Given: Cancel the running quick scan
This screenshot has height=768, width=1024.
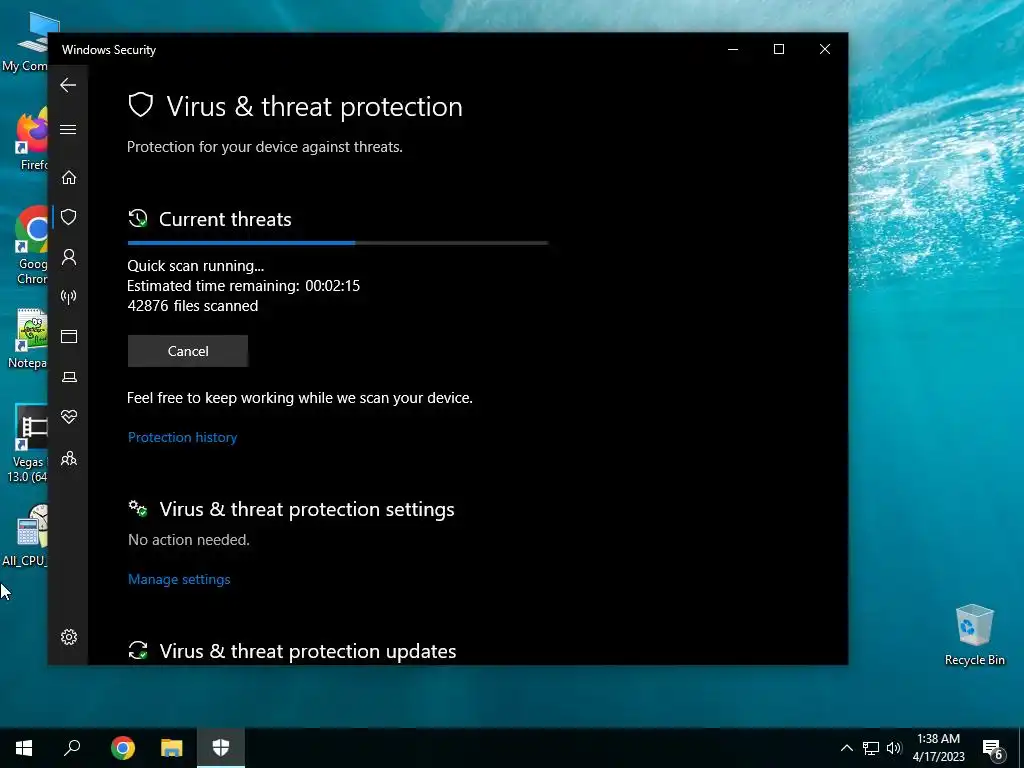Looking at the screenshot, I should 187,351.
